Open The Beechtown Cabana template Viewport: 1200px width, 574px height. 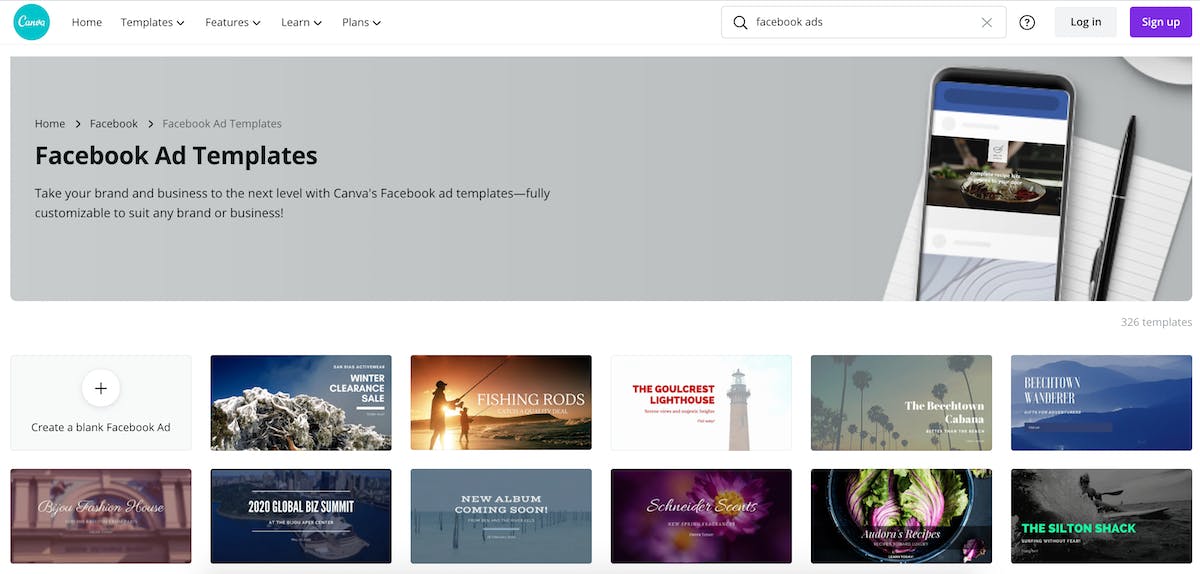tap(901, 403)
